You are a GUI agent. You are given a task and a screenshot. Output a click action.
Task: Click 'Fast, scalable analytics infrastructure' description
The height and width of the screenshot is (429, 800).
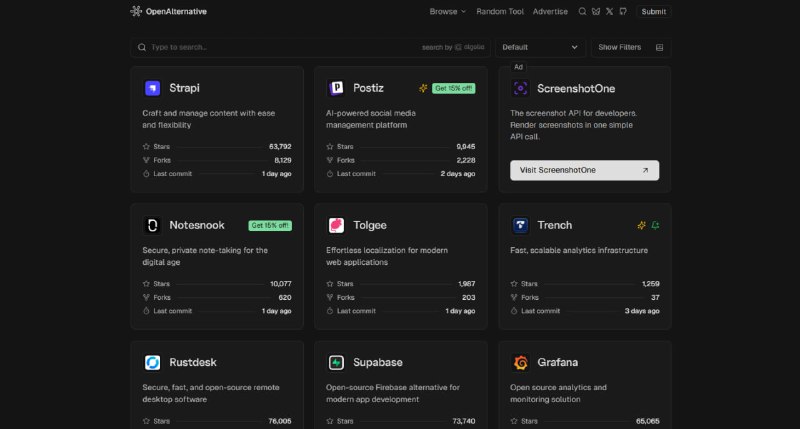pyautogui.click(x=579, y=250)
